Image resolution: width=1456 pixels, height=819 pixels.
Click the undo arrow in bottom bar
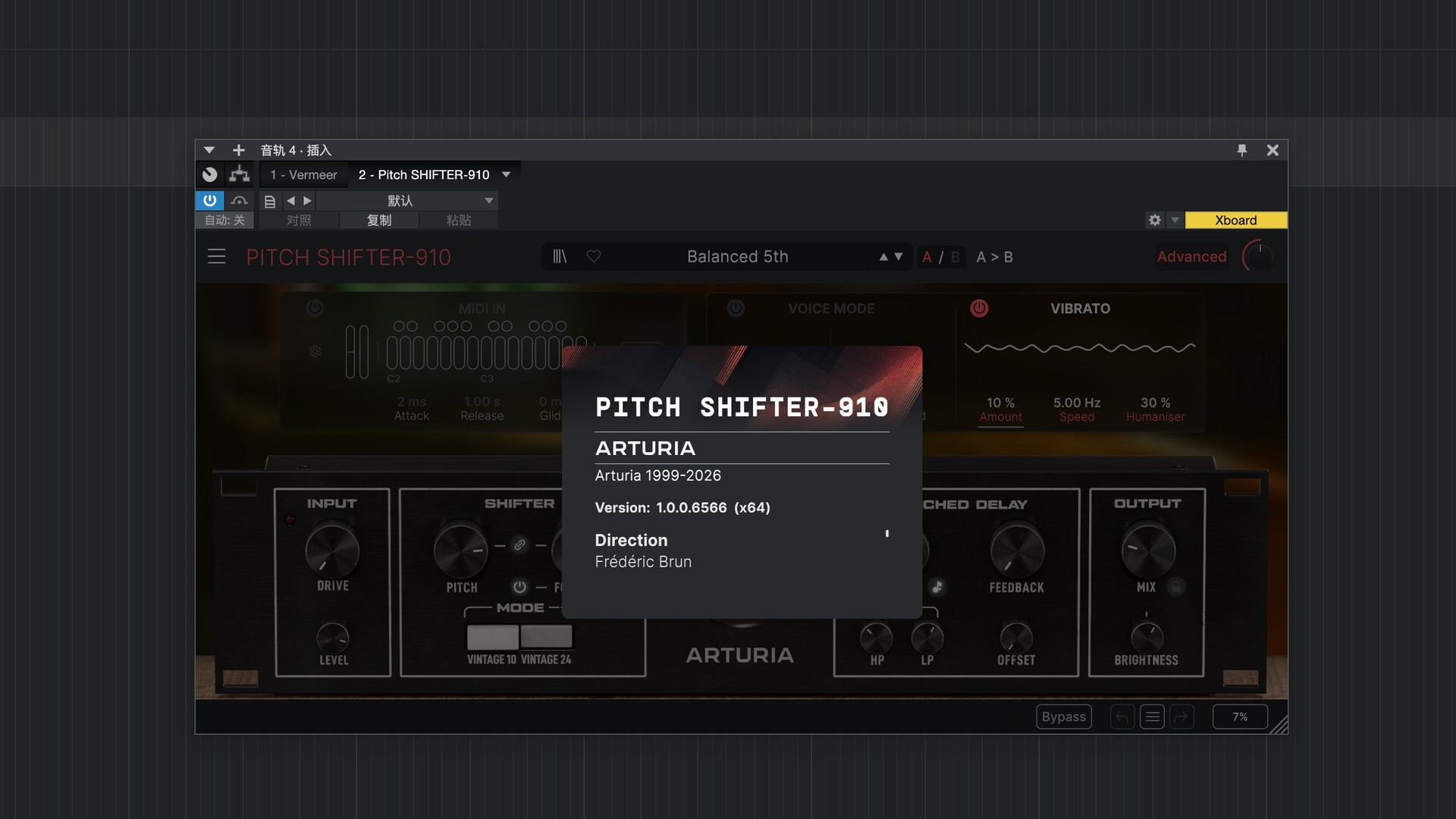[x=1122, y=717]
